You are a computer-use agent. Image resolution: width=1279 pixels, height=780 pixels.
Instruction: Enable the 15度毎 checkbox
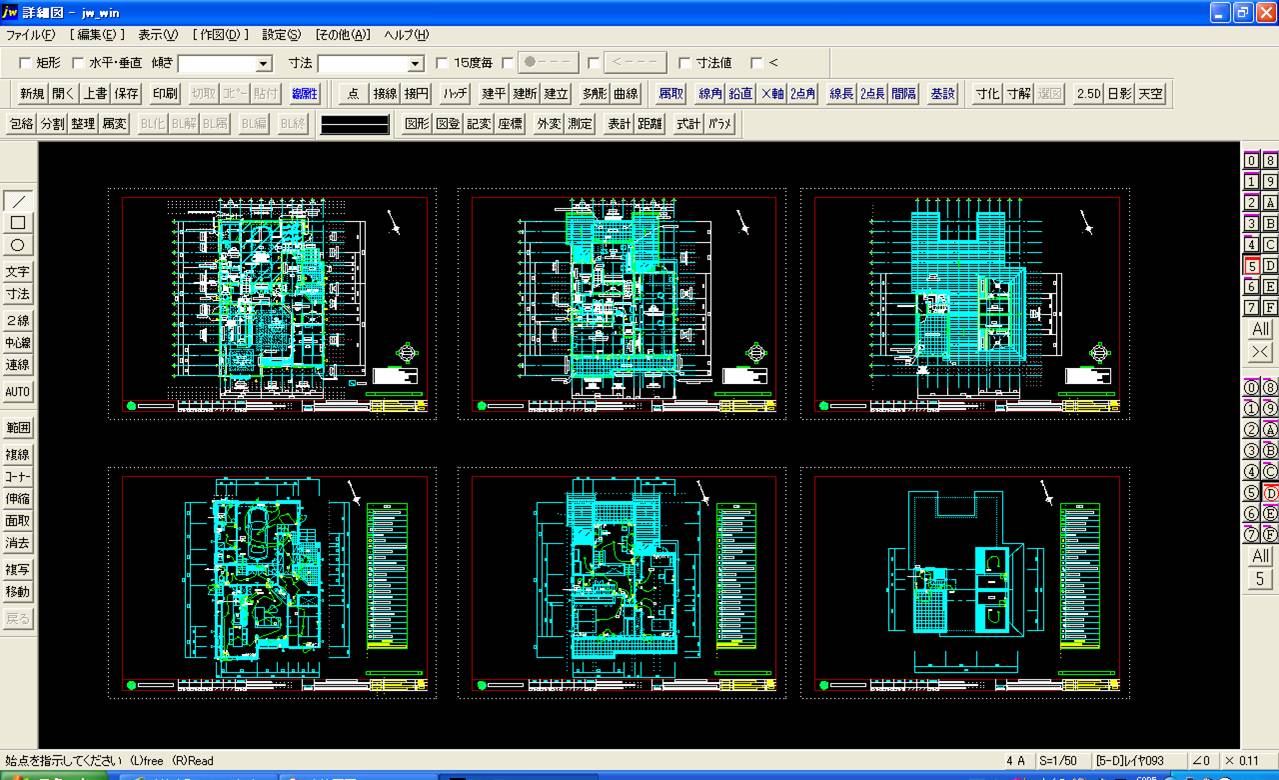tap(442, 63)
